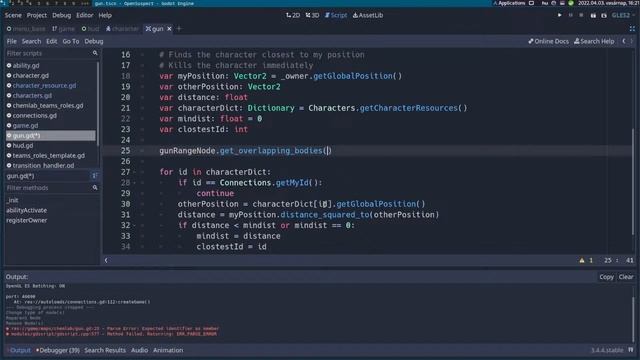Image resolution: width=640 pixels, height=360 pixels.
Task: Open the script editor Edit menu
Action: 51,41
